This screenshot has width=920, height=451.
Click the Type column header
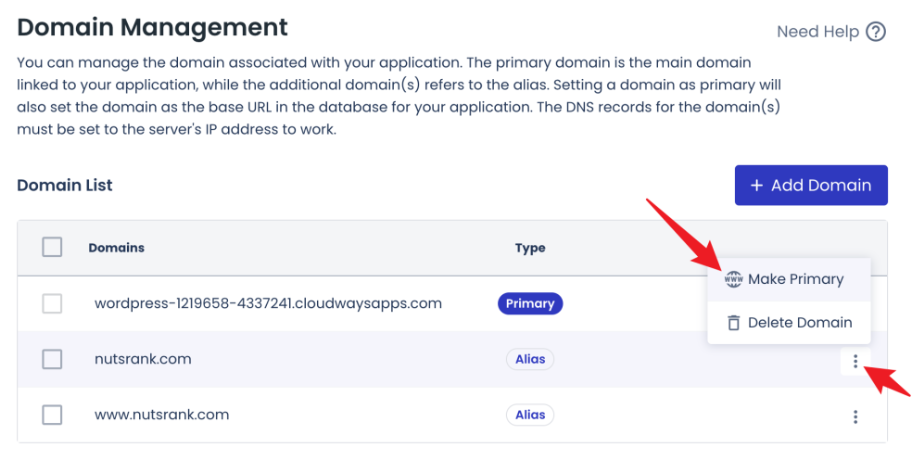[x=530, y=248]
